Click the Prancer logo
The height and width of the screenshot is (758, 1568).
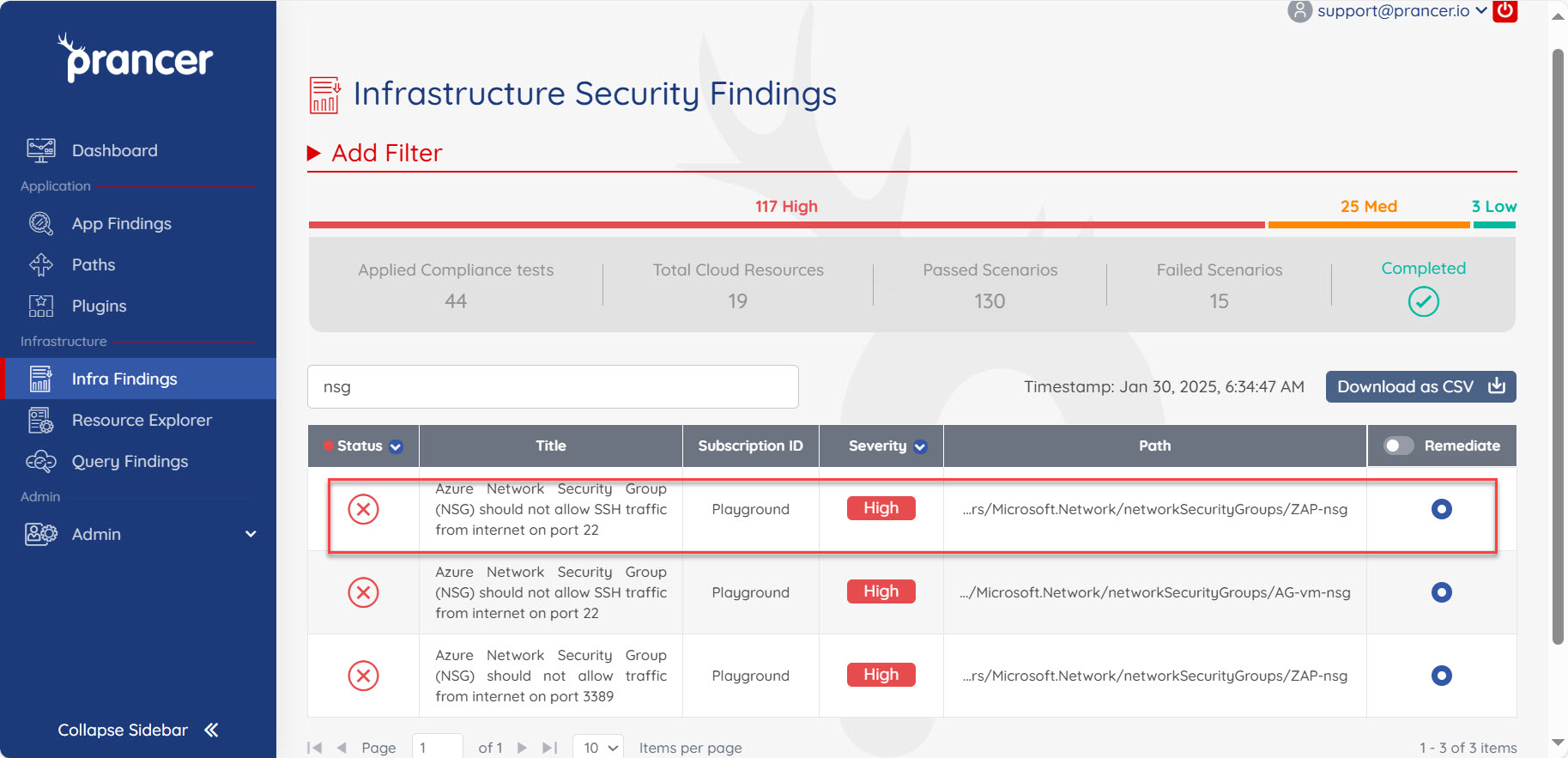click(x=136, y=58)
